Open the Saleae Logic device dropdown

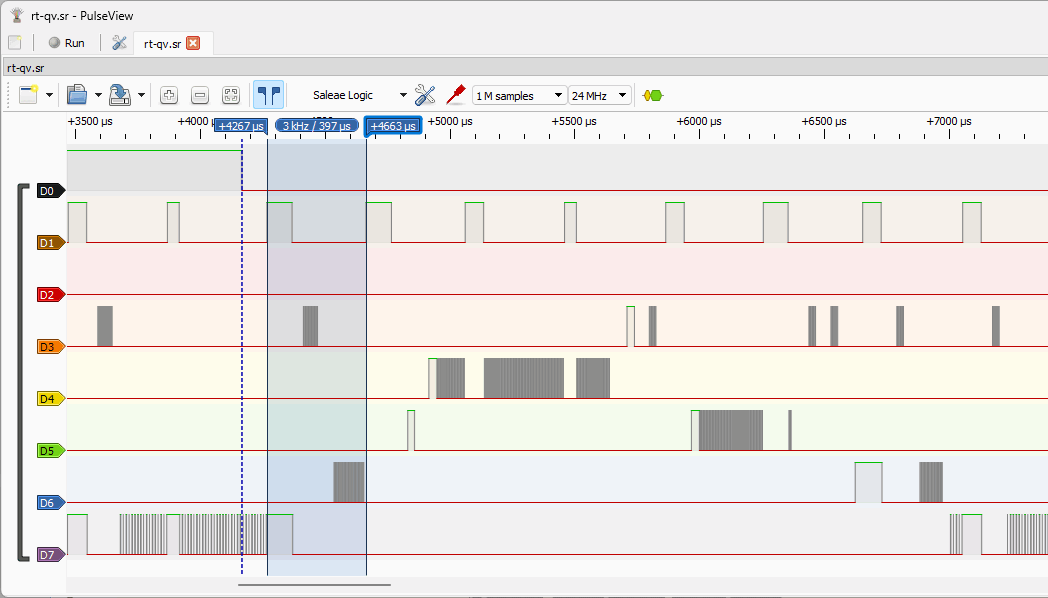coord(358,95)
